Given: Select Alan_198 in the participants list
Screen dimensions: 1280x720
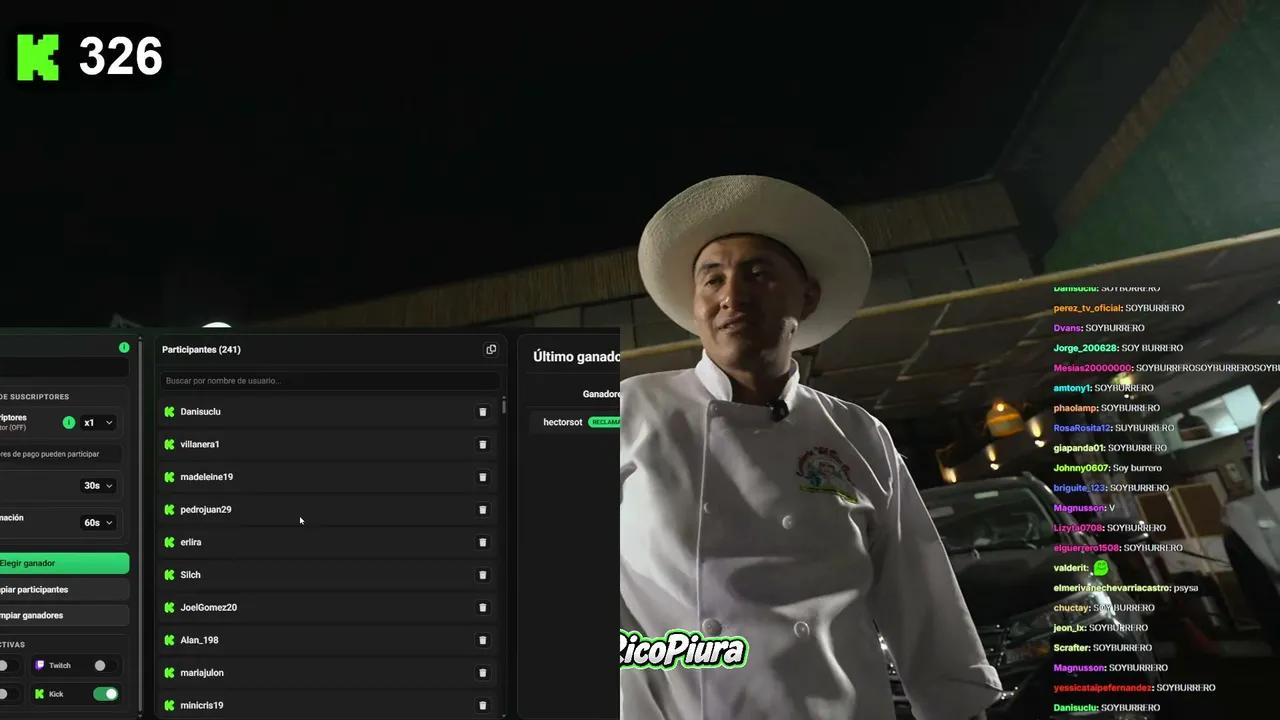Looking at the screenshot, I should pyautogui.click(x=327, y=640).
